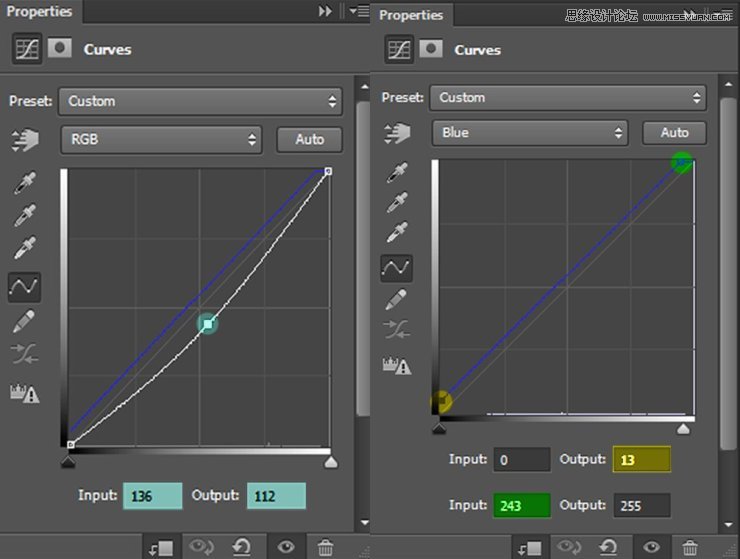Open left Properties panel flyout menu
The width and height of the screenshot is (740, 559).
360,11
